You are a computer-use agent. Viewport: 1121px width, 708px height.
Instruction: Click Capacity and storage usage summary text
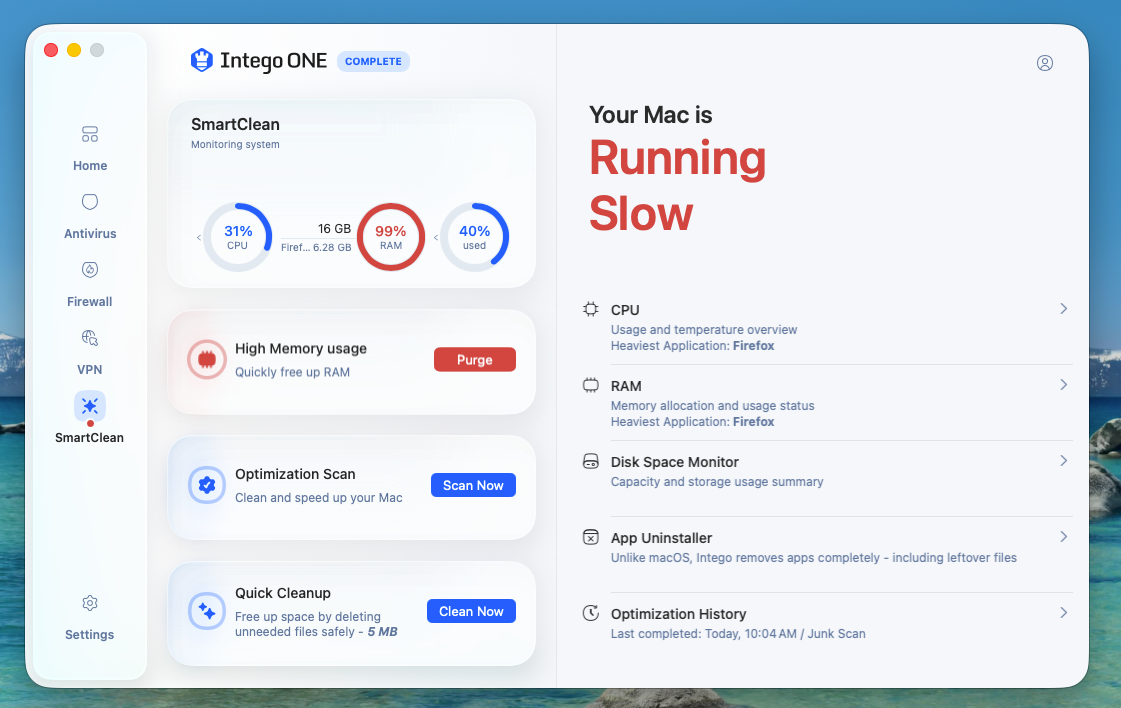tap(717, 481)
